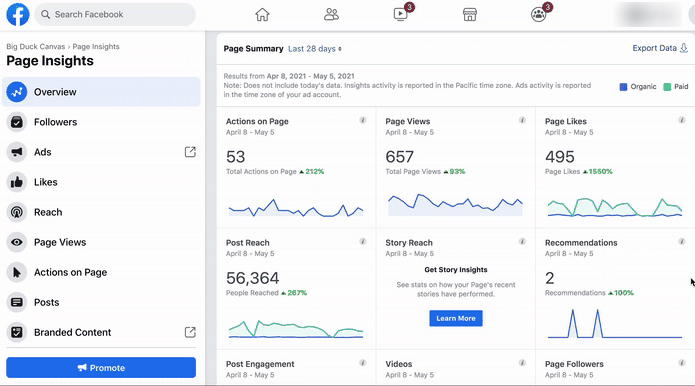Click the Post Engagement card title
Image resolution: width=695 pixels, height=386 pixels.
[x=260, y=364]
